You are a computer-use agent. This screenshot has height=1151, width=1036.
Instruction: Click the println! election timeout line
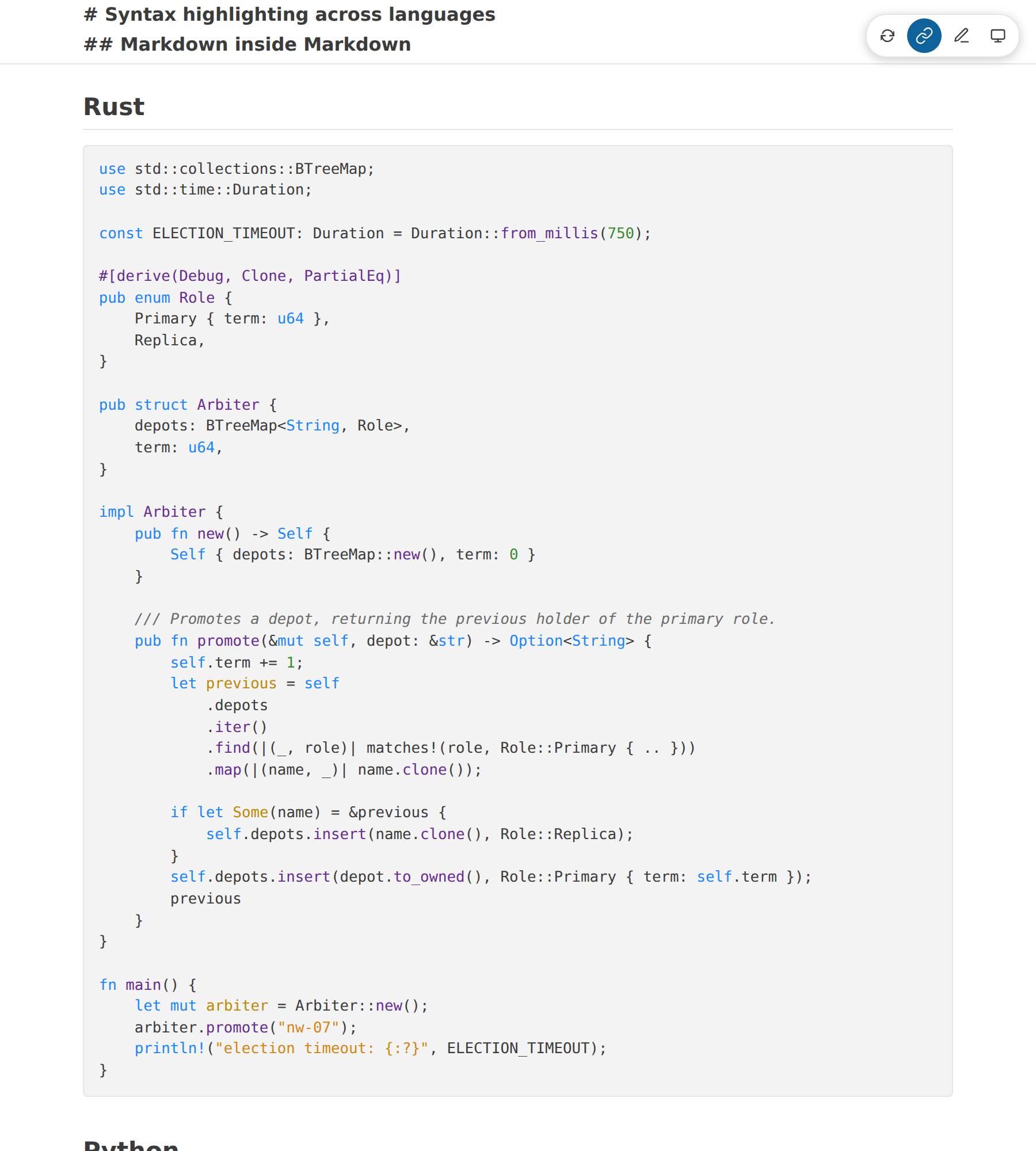click(371, 1048)
